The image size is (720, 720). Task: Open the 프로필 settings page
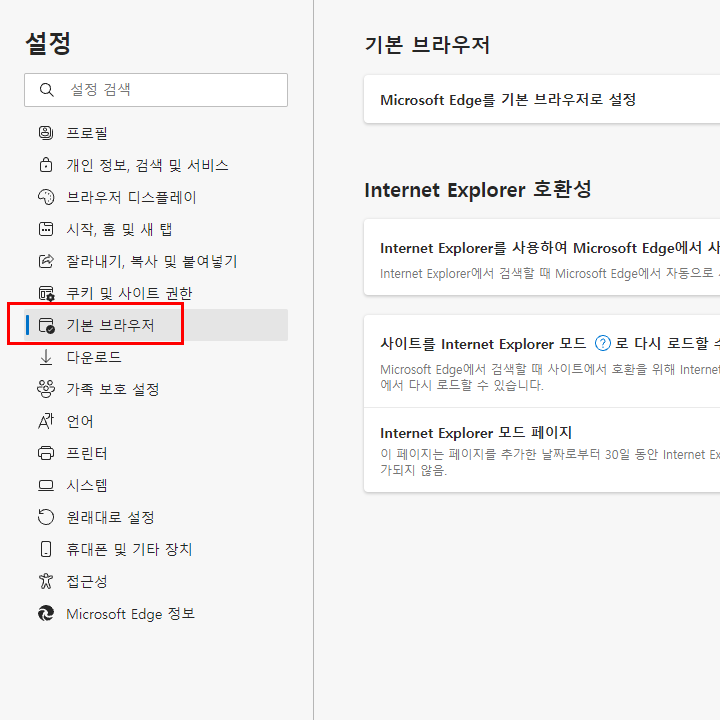click(156, 133)
